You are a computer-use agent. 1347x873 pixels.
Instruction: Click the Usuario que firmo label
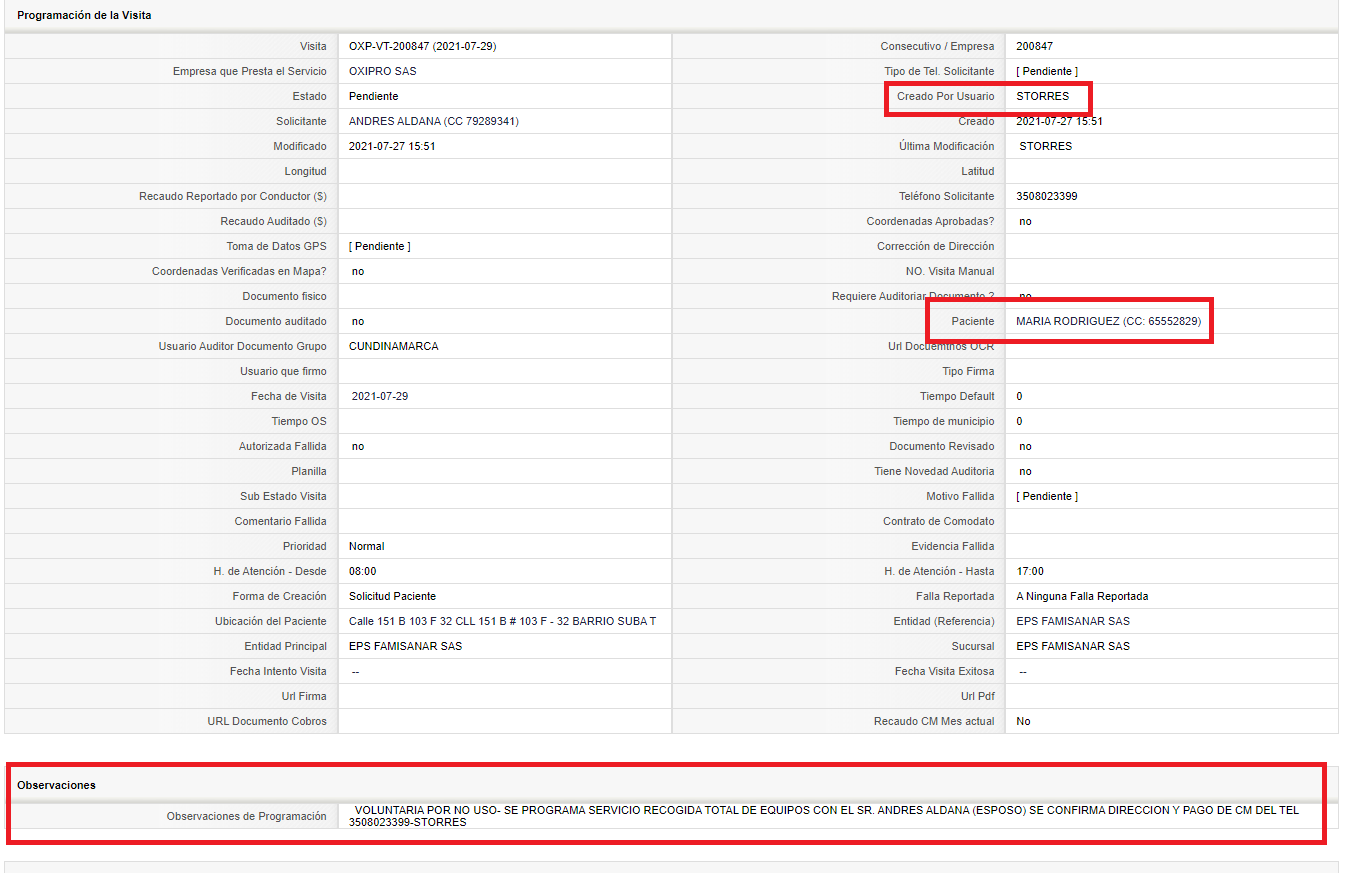tap(283, 371)
